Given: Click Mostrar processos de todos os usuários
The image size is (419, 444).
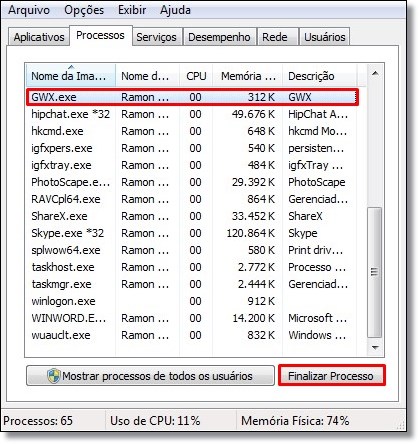Looking at the screenshot, I should click(150, 376).
